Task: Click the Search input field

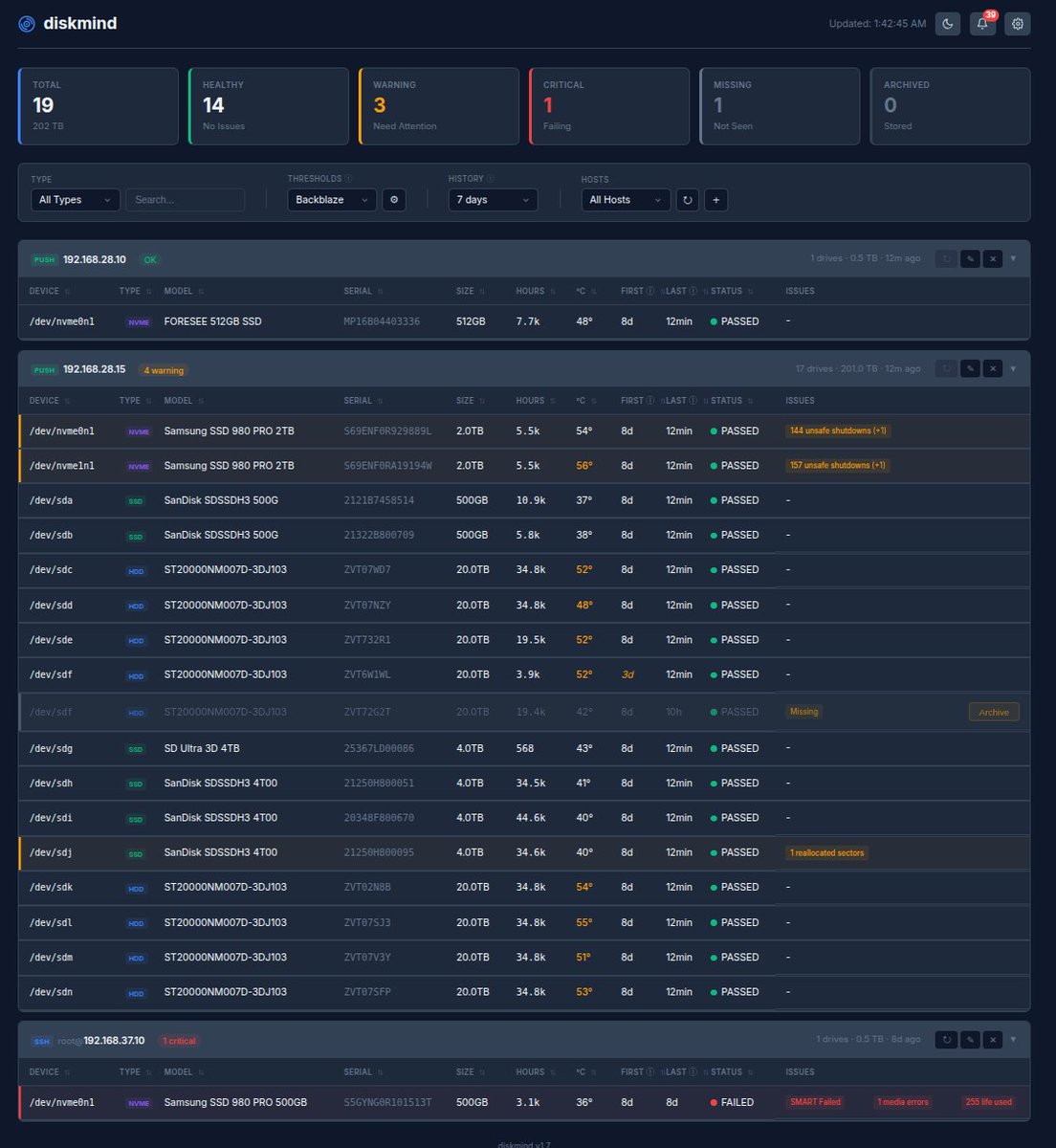Action: pos(186,200)
